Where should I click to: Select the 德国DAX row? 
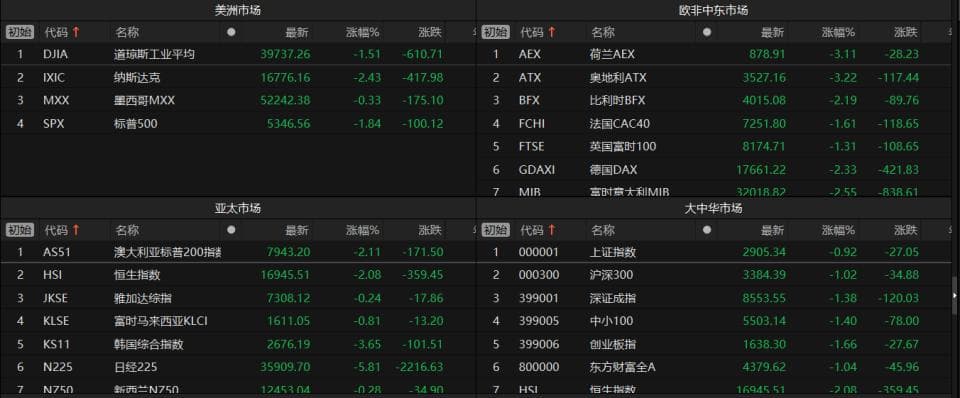(x=713, y=170)
